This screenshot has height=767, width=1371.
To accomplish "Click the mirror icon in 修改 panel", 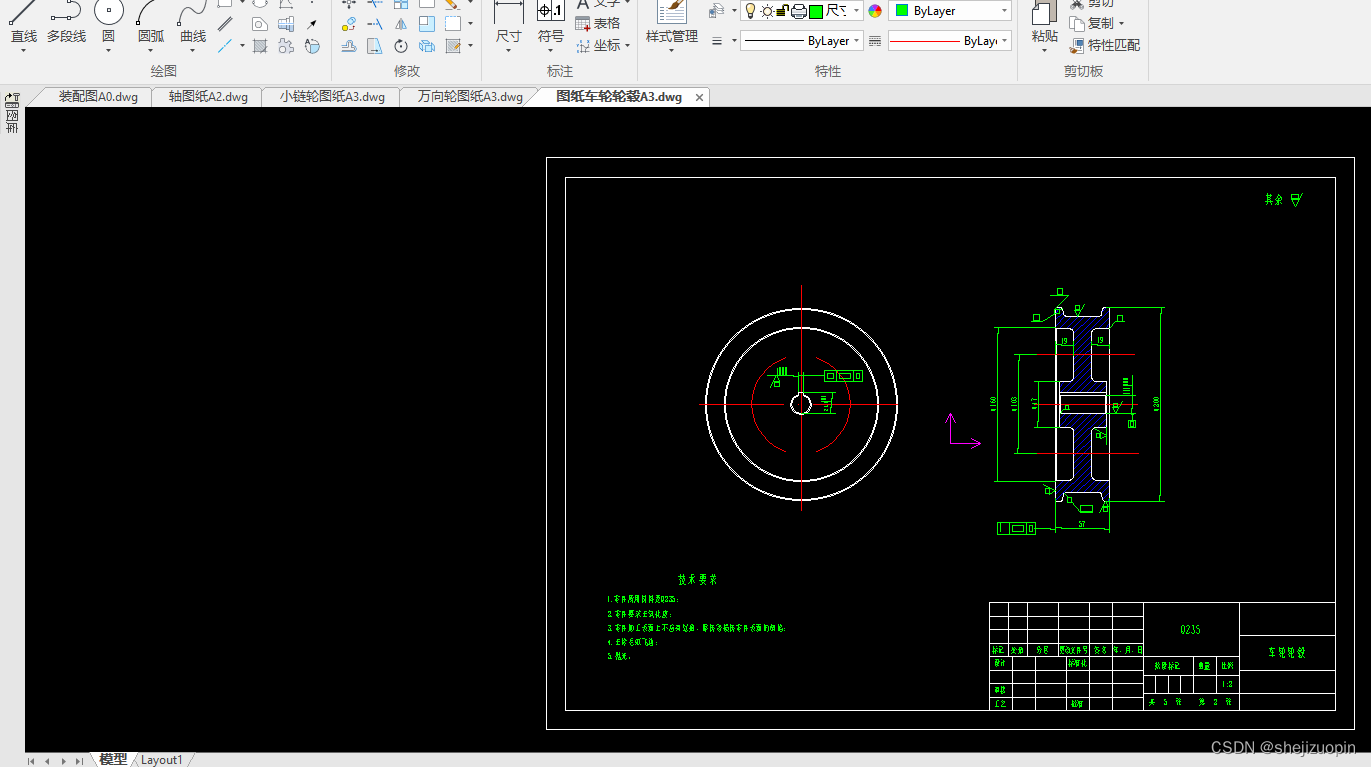I will [400, 24].
